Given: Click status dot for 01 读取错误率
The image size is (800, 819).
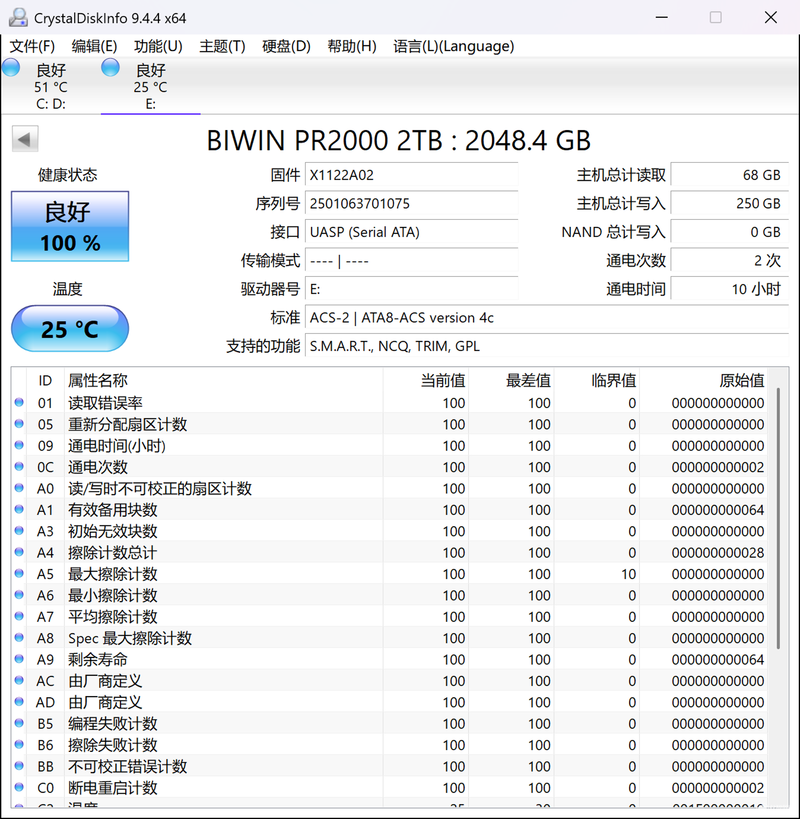Looking at the screenshot, I should [19, 402].
